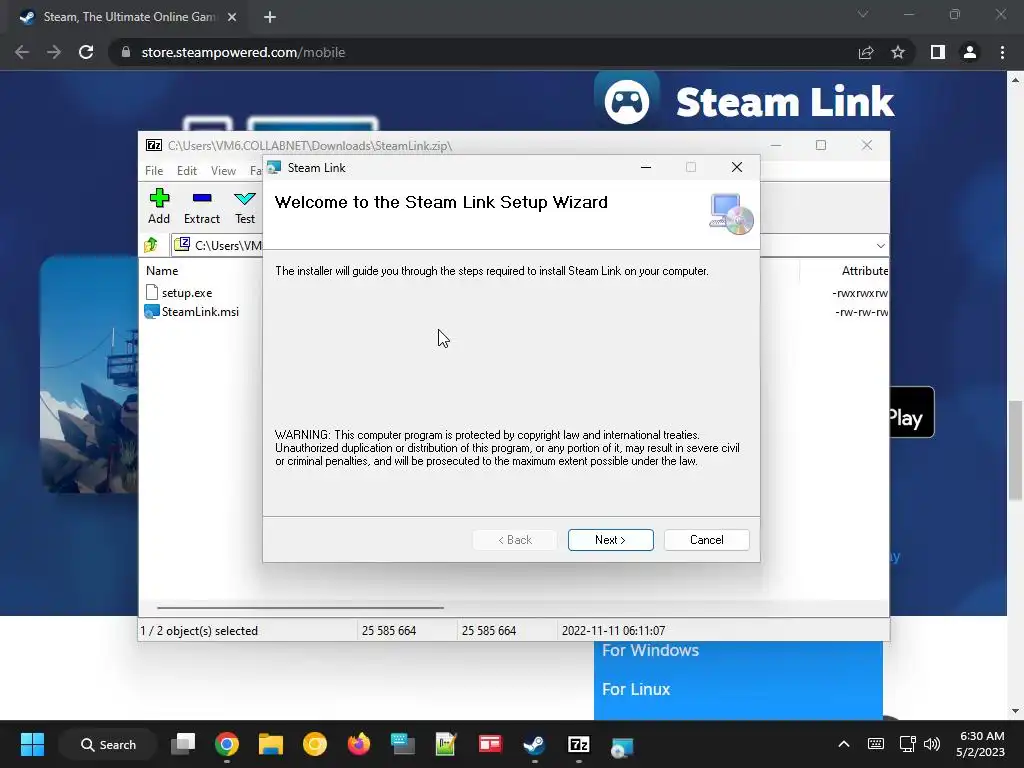This screenshot has height=768, width=1024.
Task: Open Chrome tab search chevron
Action: tap(863, 14)
